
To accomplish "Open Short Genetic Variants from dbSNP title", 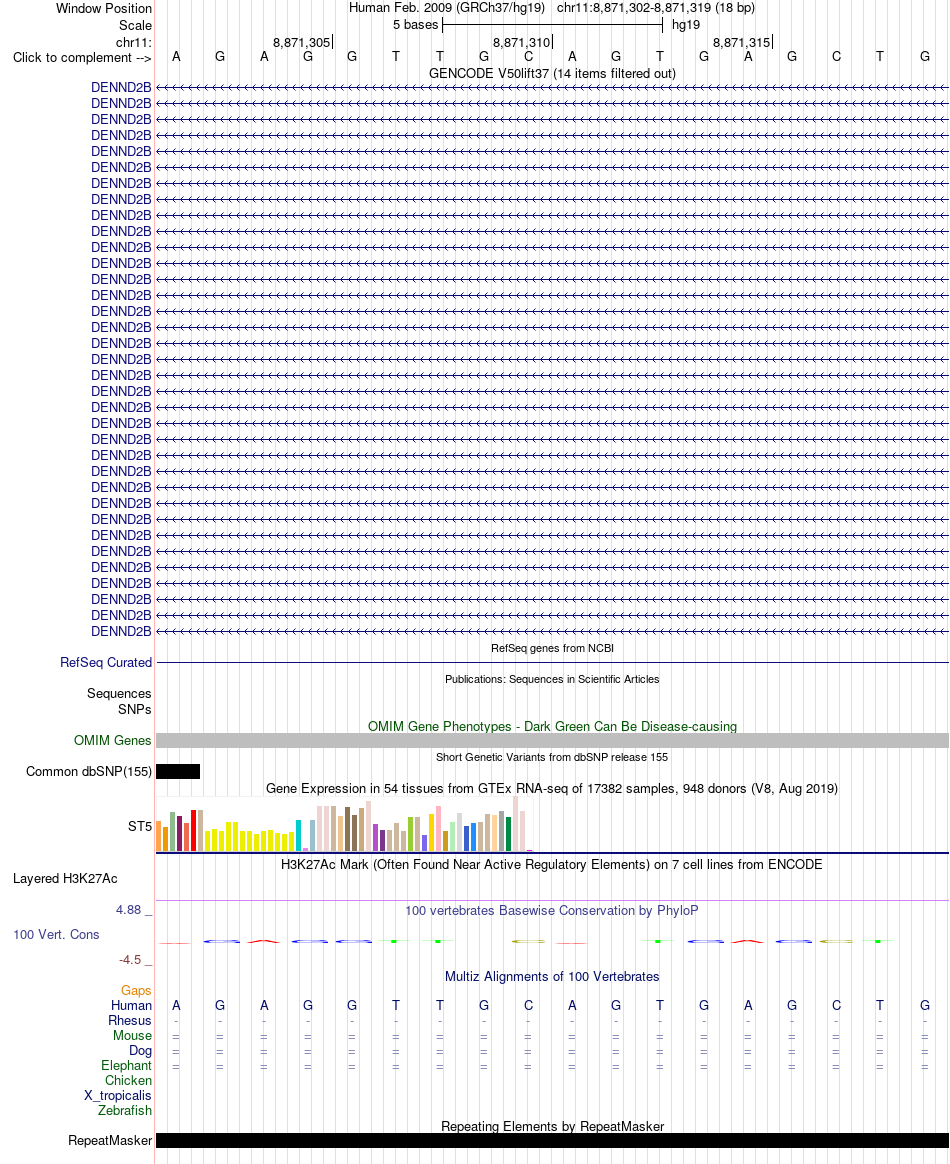I will 552,757.
